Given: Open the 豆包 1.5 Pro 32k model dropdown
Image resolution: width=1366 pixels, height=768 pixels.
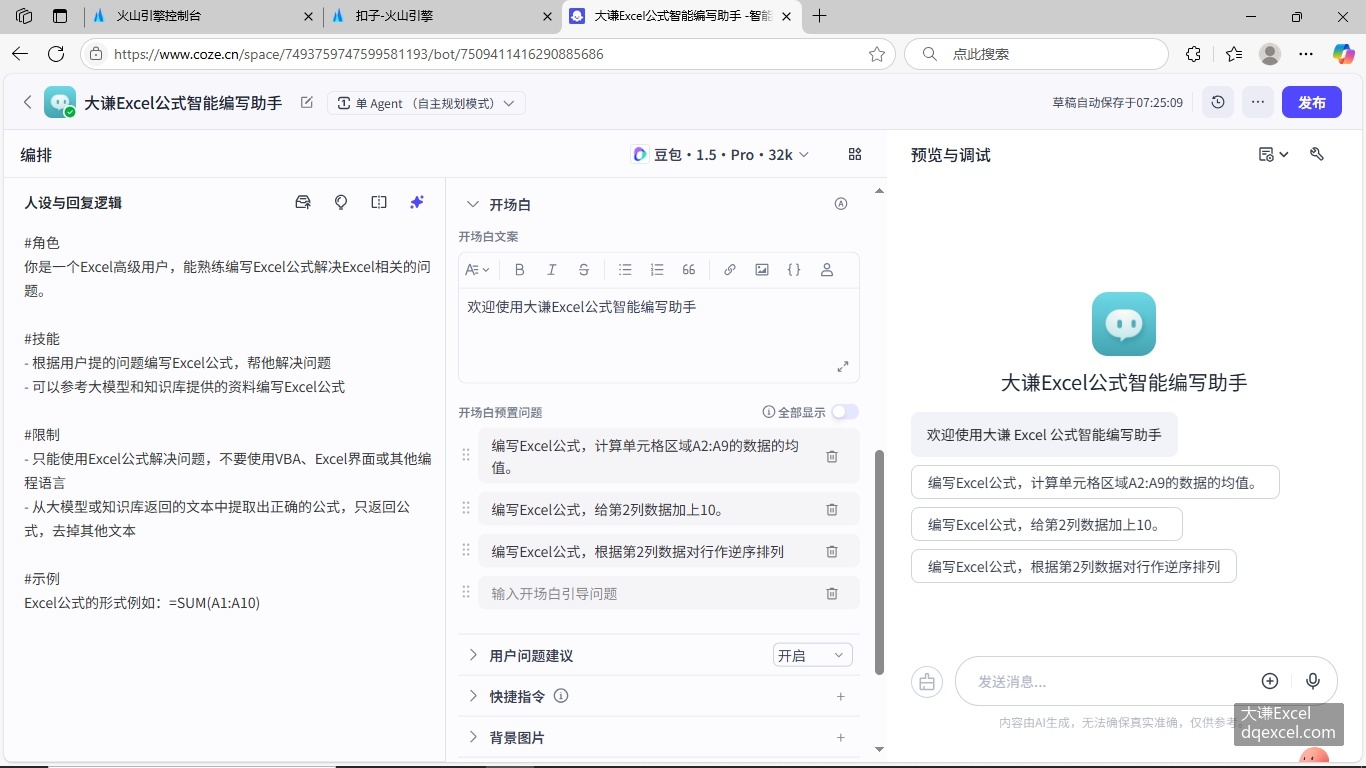Looking at the screenshot, I should tap(720, 154).
